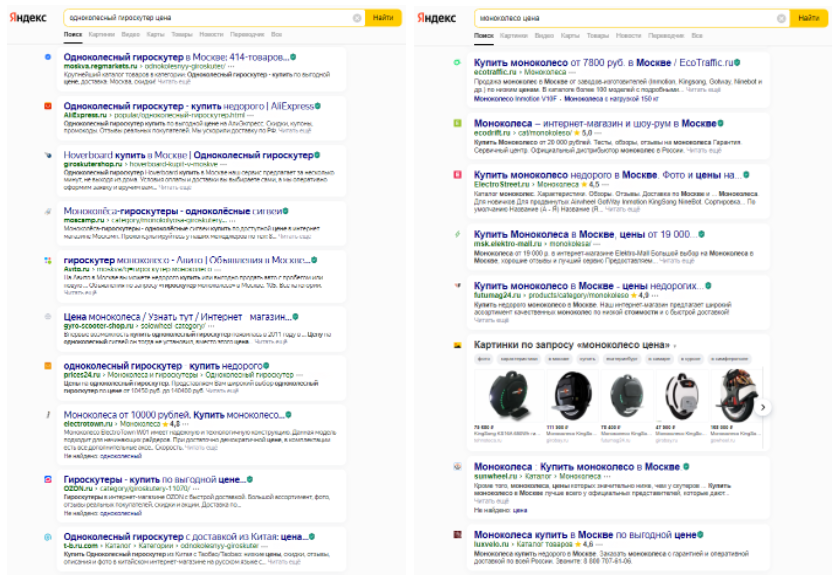Click the prices24.ru result favicon
This screenshot has height=579, width=838.
pyautogui.click(x=48, y=366)
